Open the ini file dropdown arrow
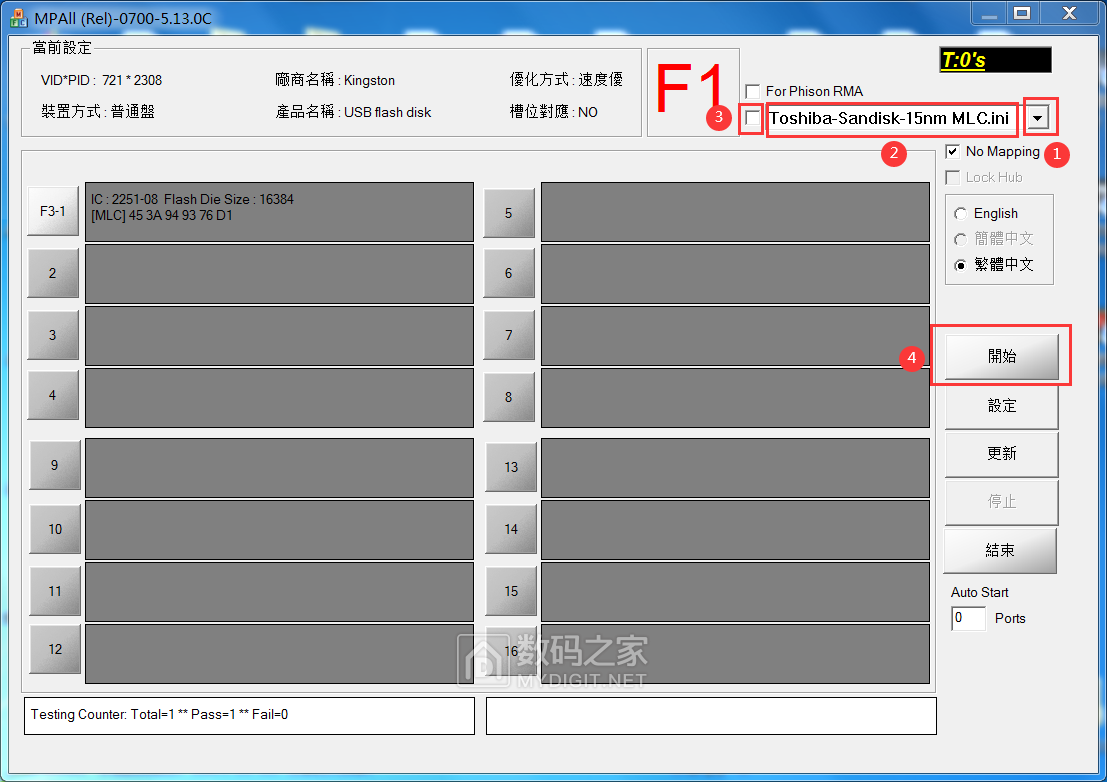This screenshot has width=1107, height=782. [x=1037, y=118]
